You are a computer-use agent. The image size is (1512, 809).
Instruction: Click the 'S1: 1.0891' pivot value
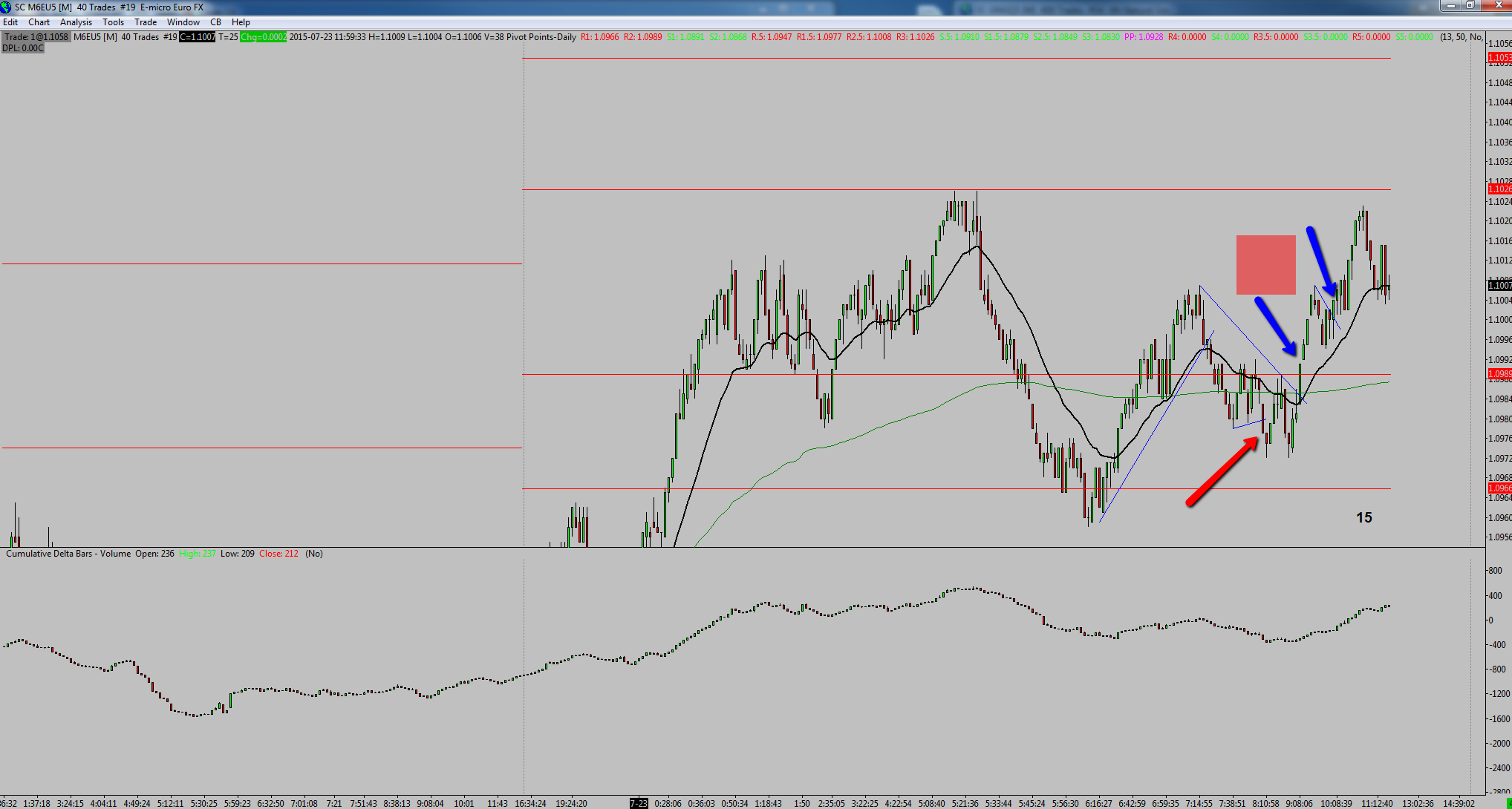pos(686,37)
